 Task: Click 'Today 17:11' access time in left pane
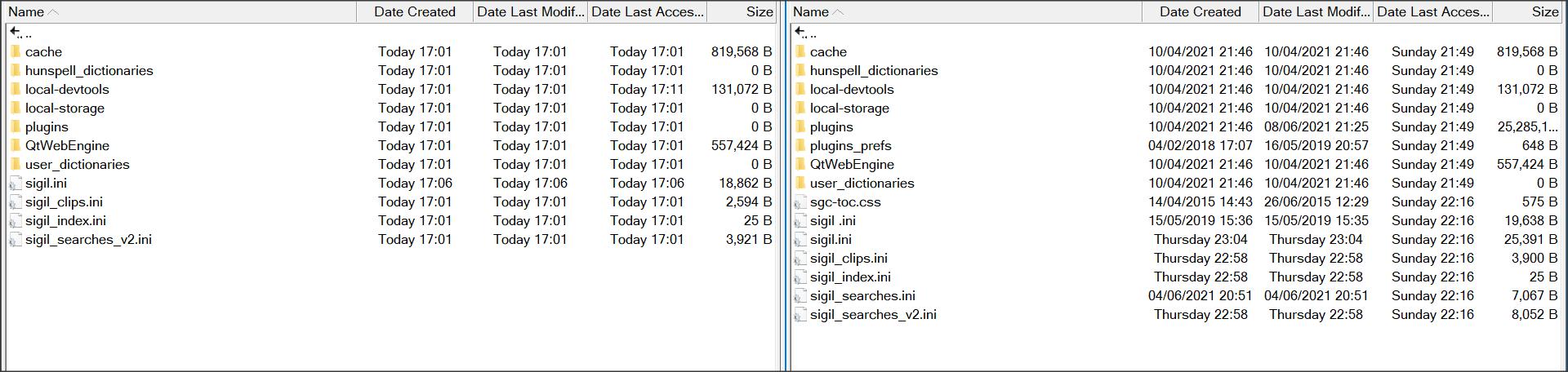tap(647, 89)
